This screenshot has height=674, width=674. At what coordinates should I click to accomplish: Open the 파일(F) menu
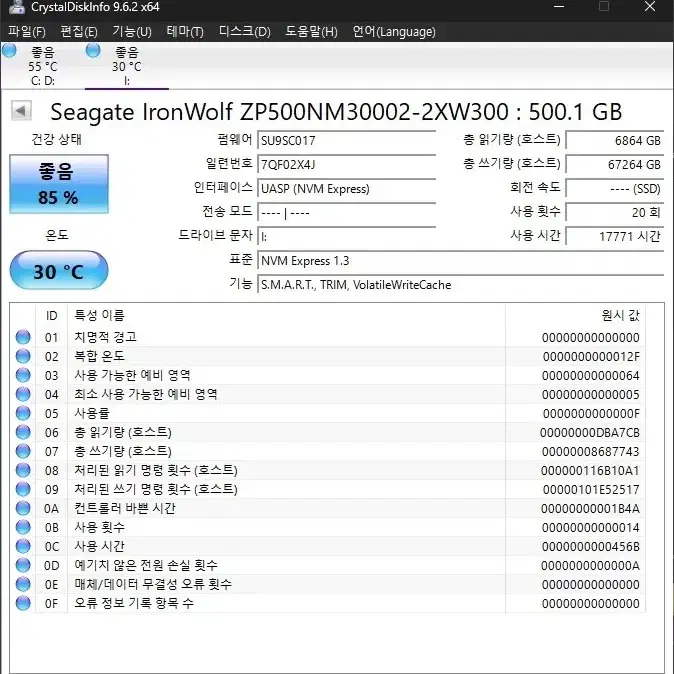27,31
